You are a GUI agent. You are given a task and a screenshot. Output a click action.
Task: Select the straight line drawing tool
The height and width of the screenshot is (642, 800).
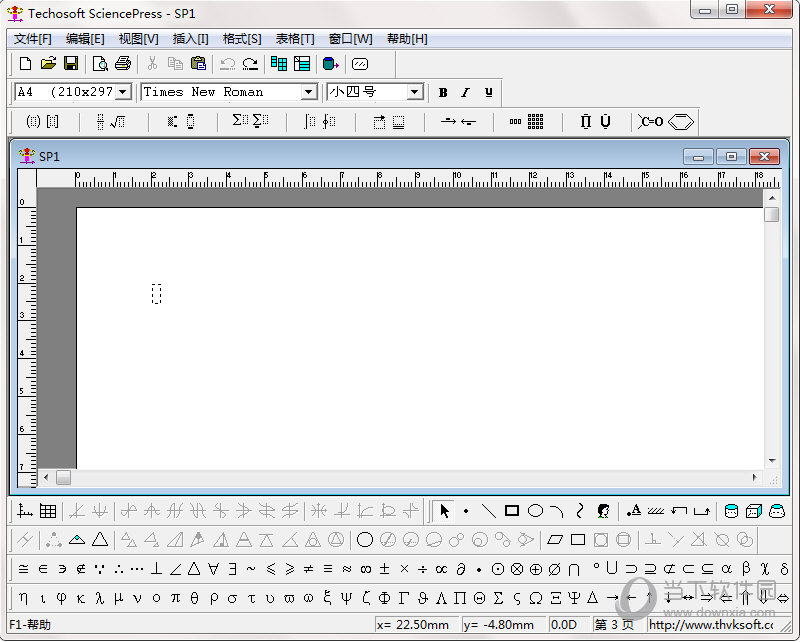(488, 511)
